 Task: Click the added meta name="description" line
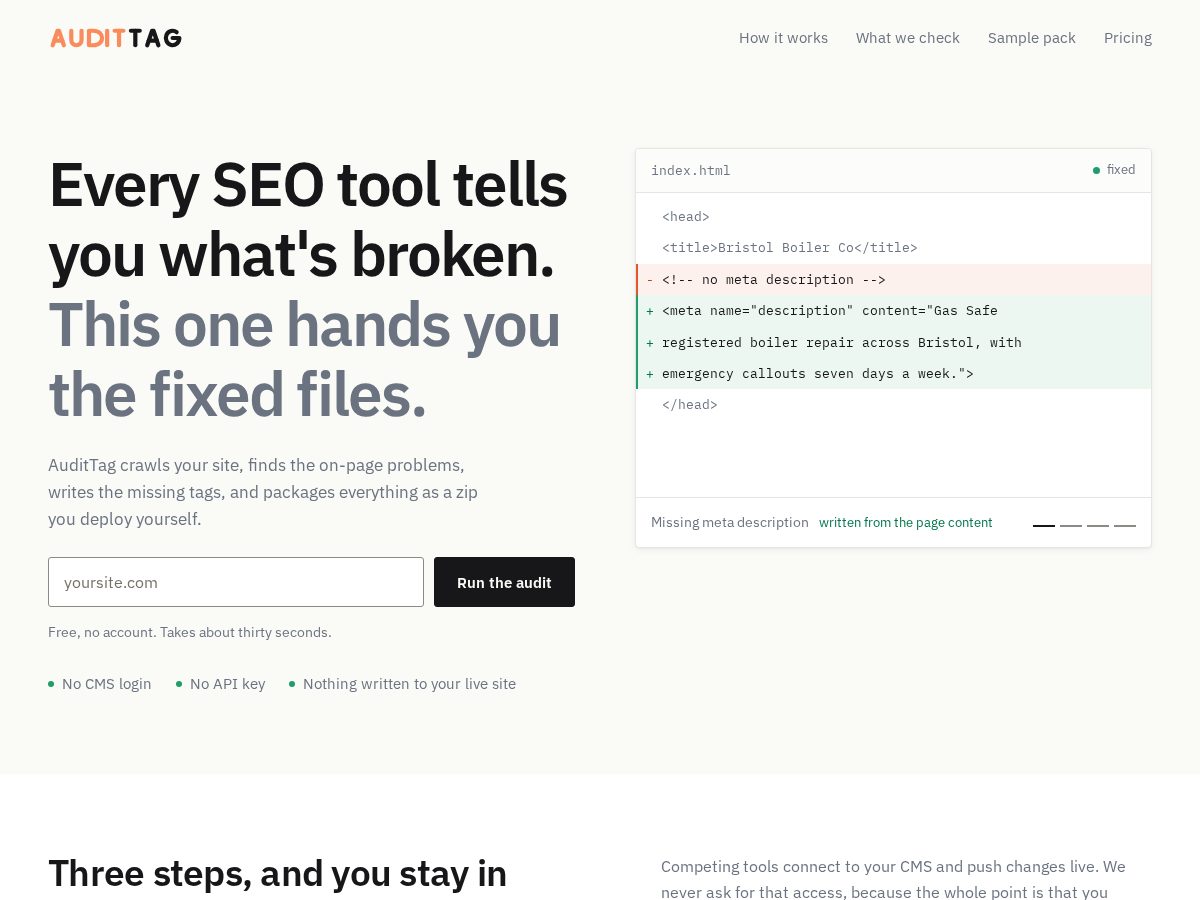(894, 311)
